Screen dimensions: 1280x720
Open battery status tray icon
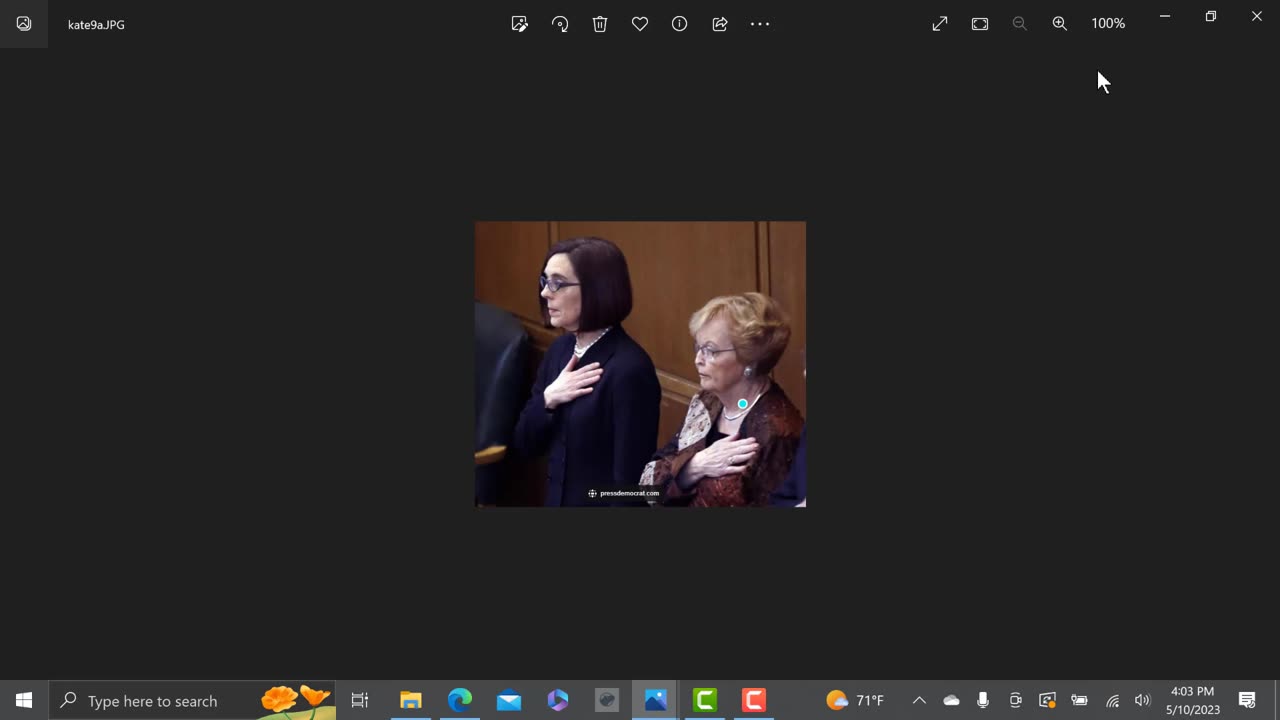point(1079,700)
